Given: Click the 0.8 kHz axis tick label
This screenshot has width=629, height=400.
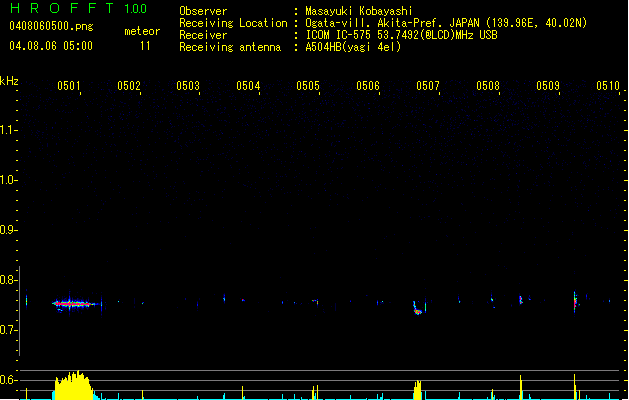Looking at the screenshot, I should click(x=8, y=280).
